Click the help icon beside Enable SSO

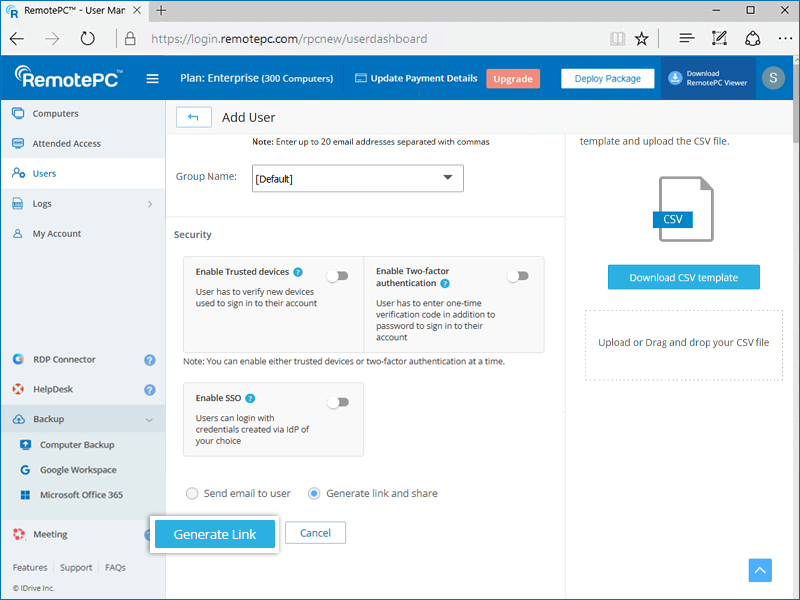250,398
